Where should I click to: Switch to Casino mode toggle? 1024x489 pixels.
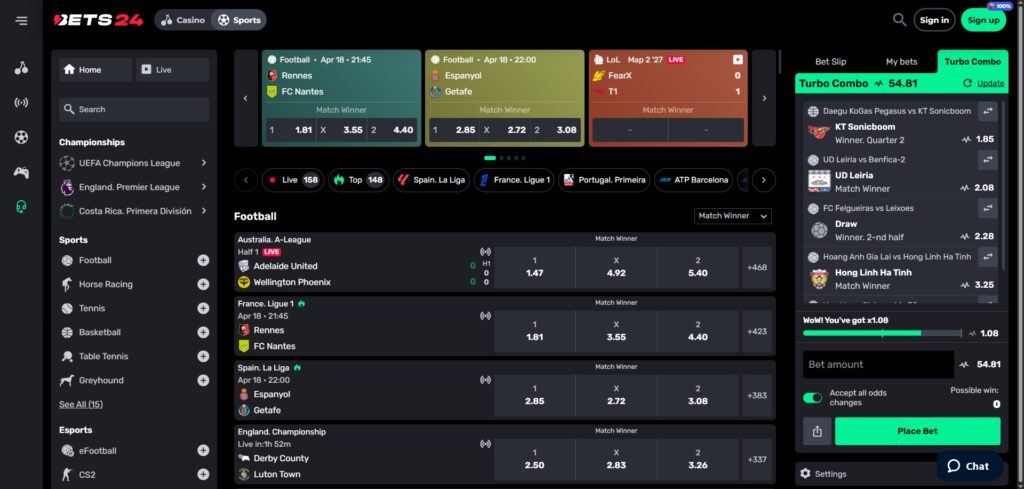pyautogui.click(x=183, y=20)
